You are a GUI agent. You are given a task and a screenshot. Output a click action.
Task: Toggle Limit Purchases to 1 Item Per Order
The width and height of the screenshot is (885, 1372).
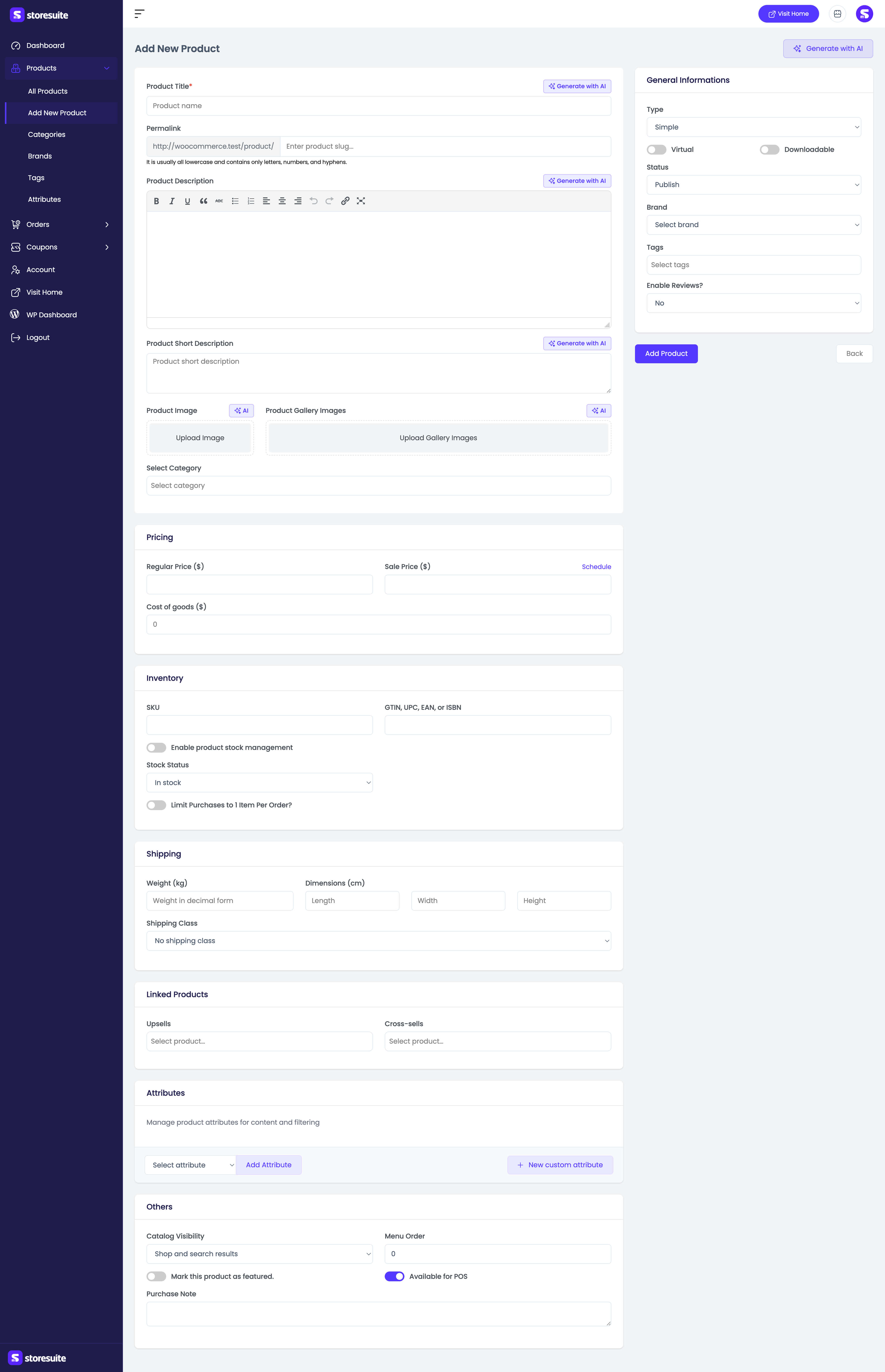click(156, 805)
